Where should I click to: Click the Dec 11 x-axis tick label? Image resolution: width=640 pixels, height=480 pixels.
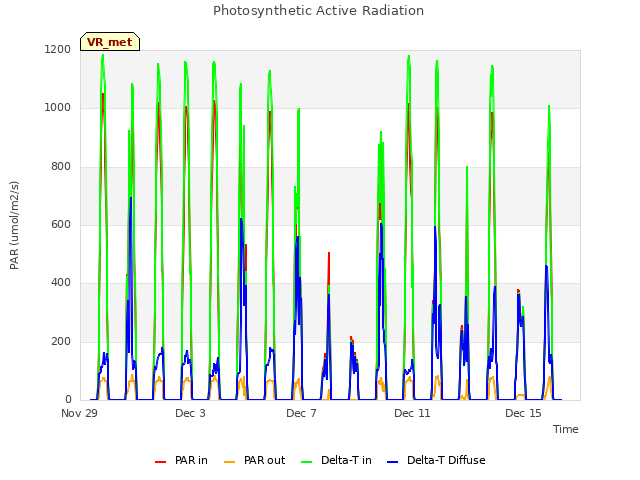point(412,413)
